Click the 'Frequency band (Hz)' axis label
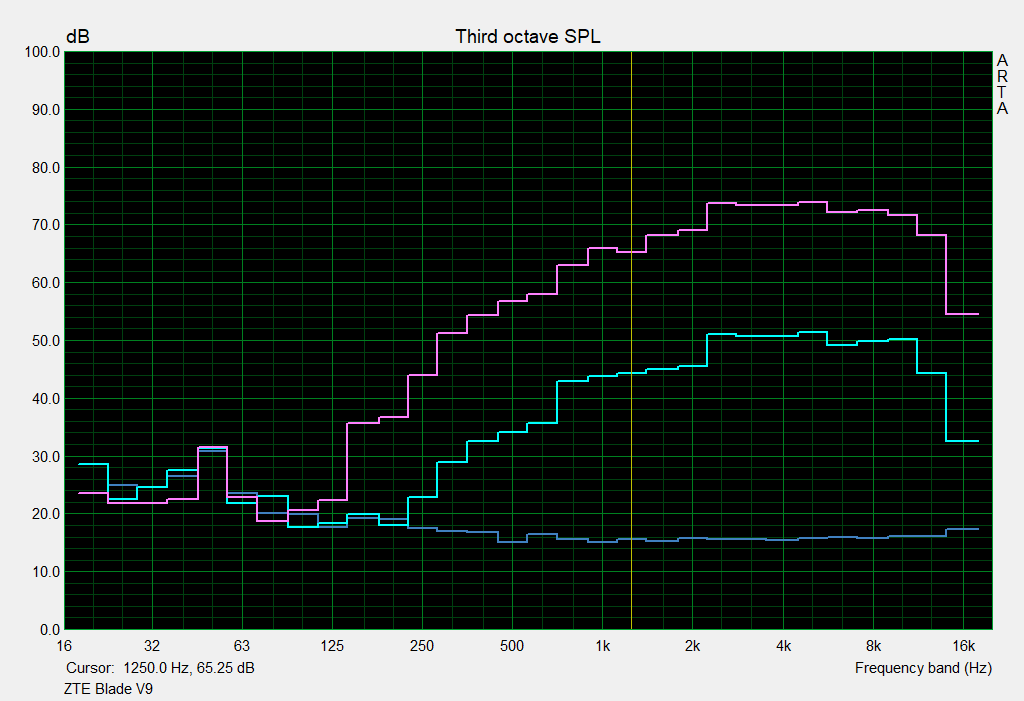Image resolution: width=1024 pixels, height=701 pixels. click(x=923, y=668)
